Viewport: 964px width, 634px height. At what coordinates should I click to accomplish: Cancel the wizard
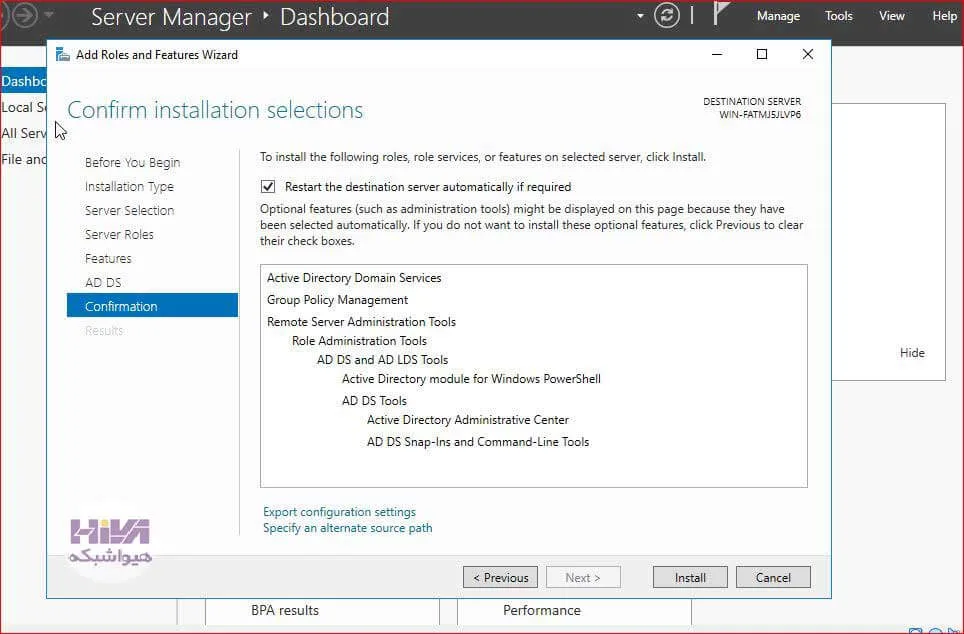[773, 577]
